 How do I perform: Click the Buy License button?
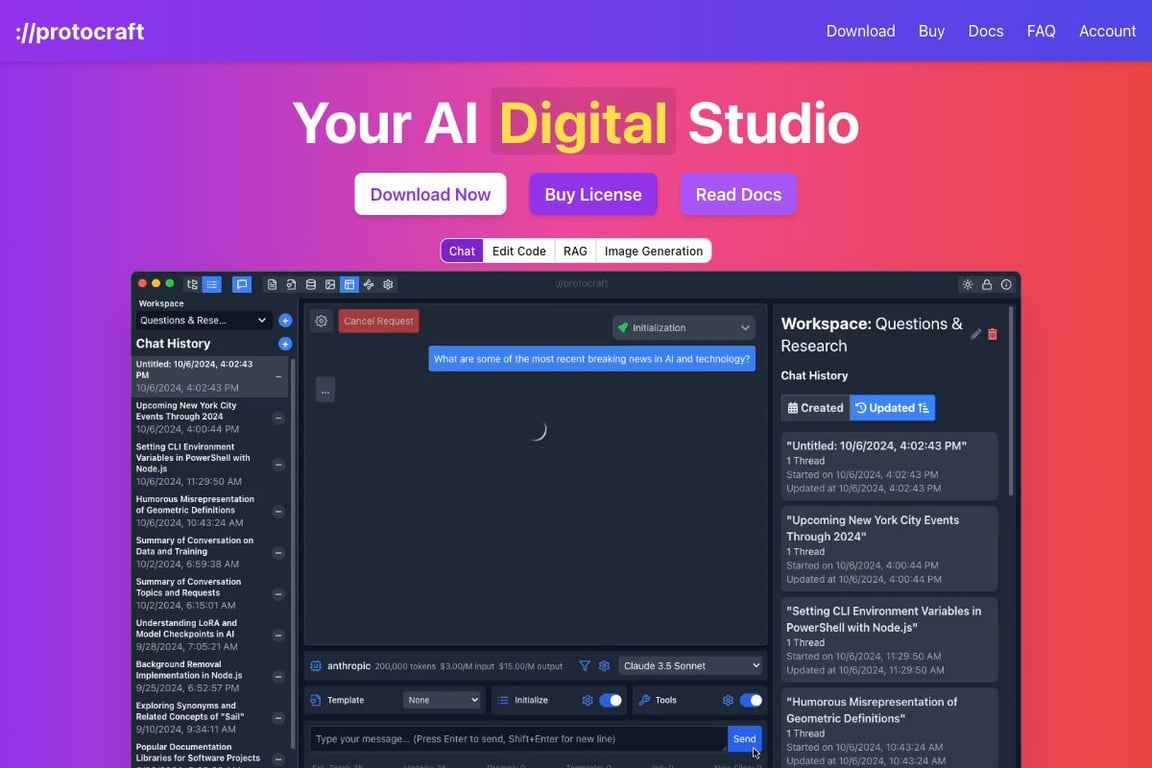[x=593, y=194]
